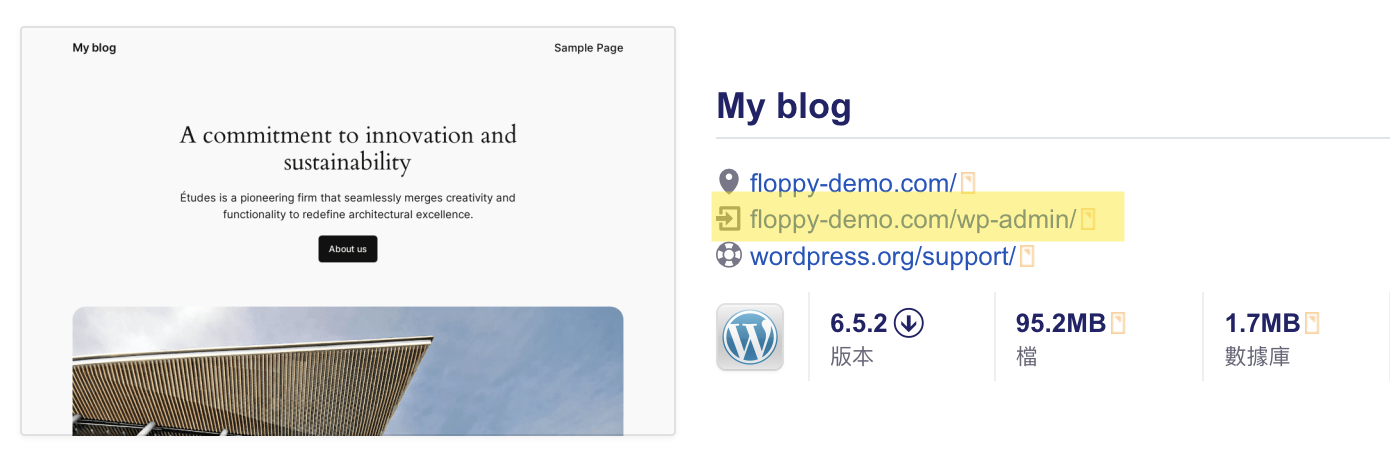Click the 95.2MB files size value
The image size is (1390, 464).
[x=1060, y=323]
